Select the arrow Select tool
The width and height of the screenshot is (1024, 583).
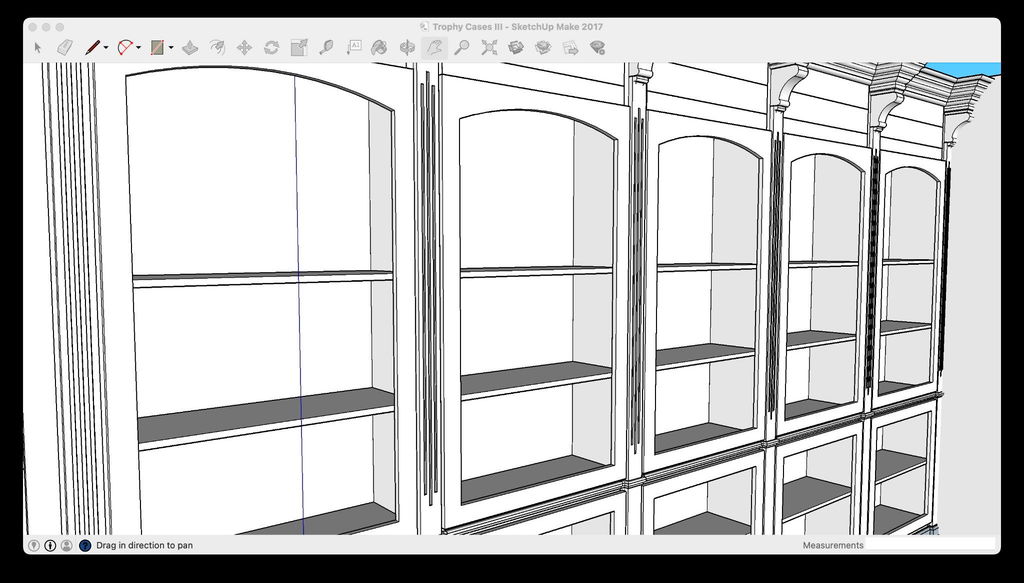38,47
